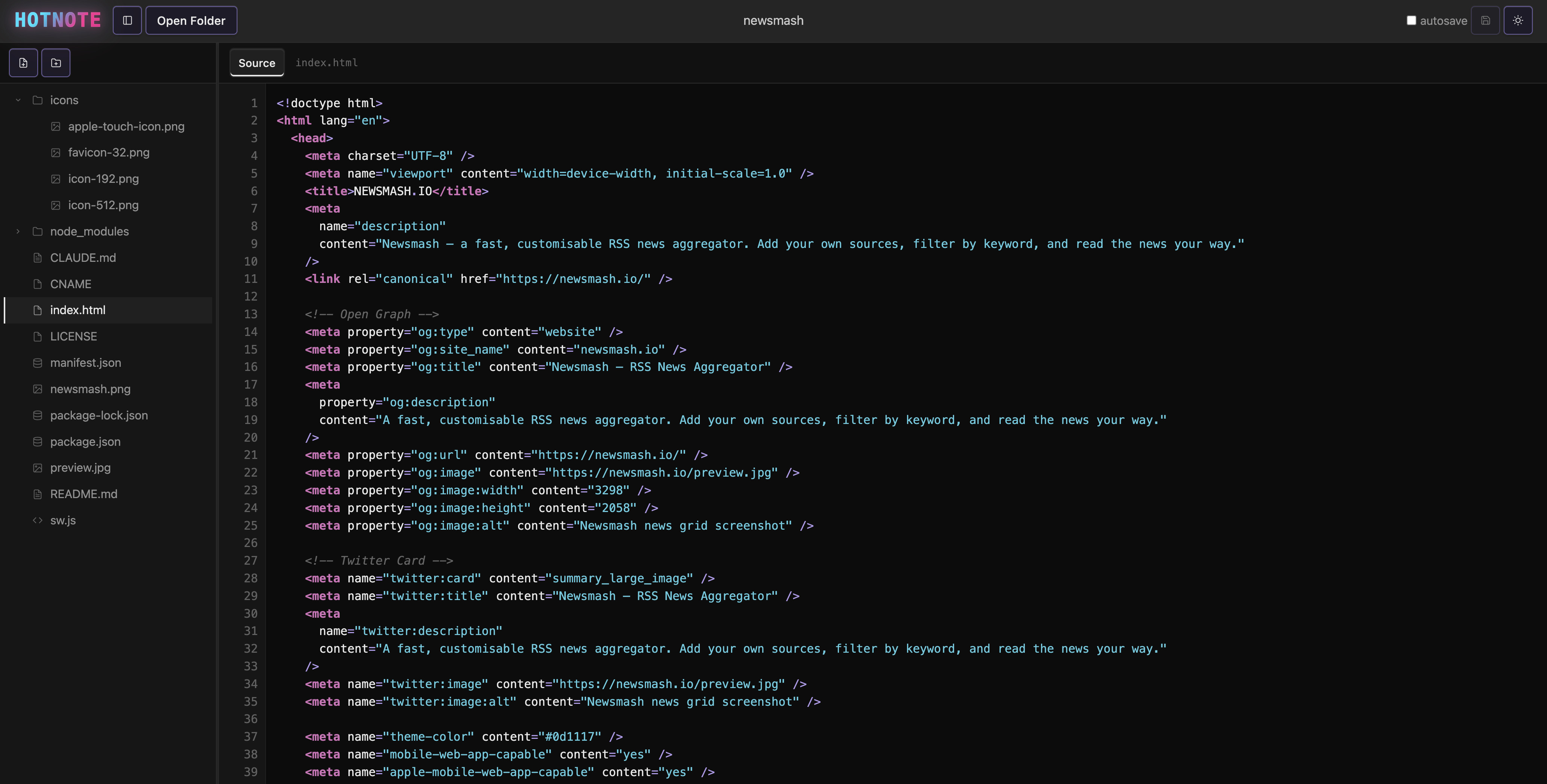This screenshot has height=784, width=1547.
Task: Click the image icon beside newsmash.png
Action: pos(37,389)
